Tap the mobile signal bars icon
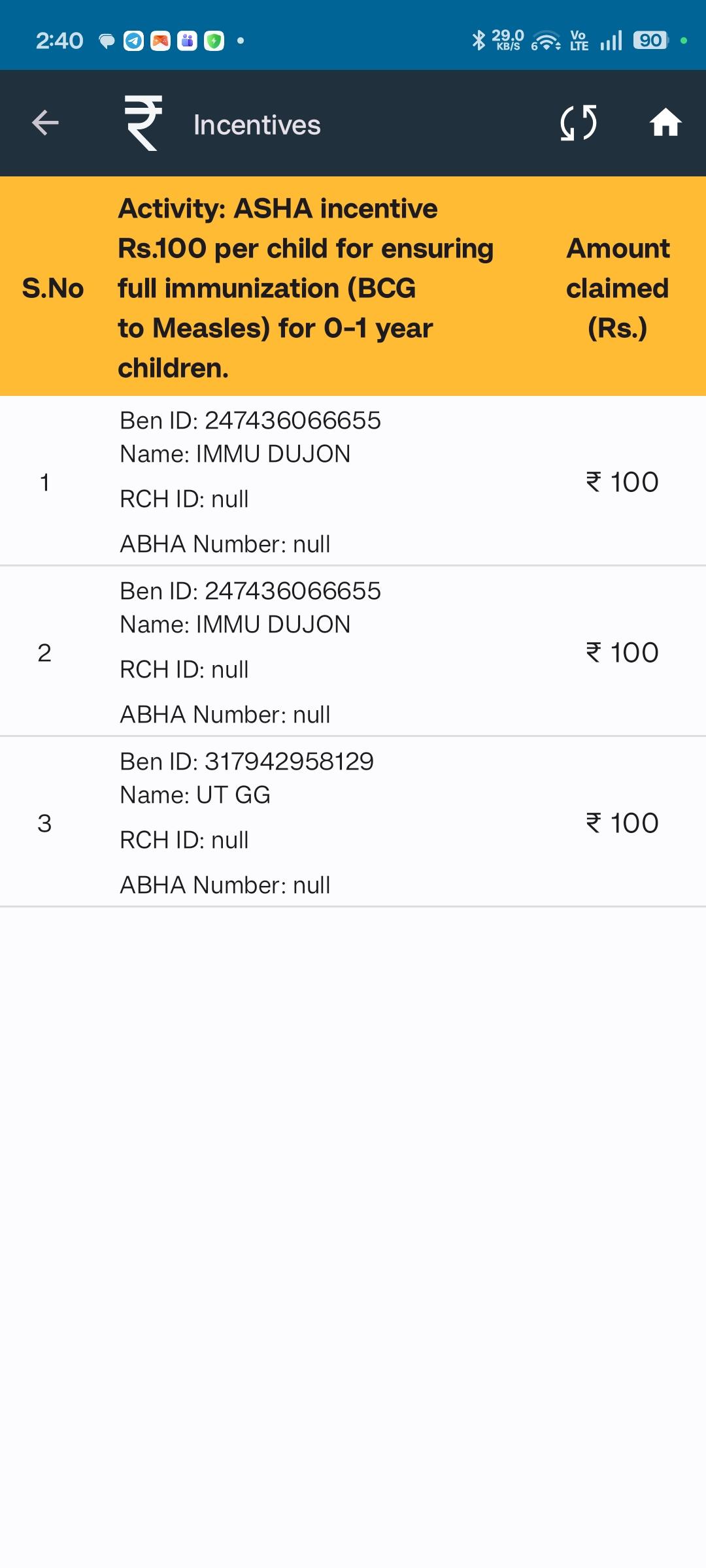 (x=611, y=41)
